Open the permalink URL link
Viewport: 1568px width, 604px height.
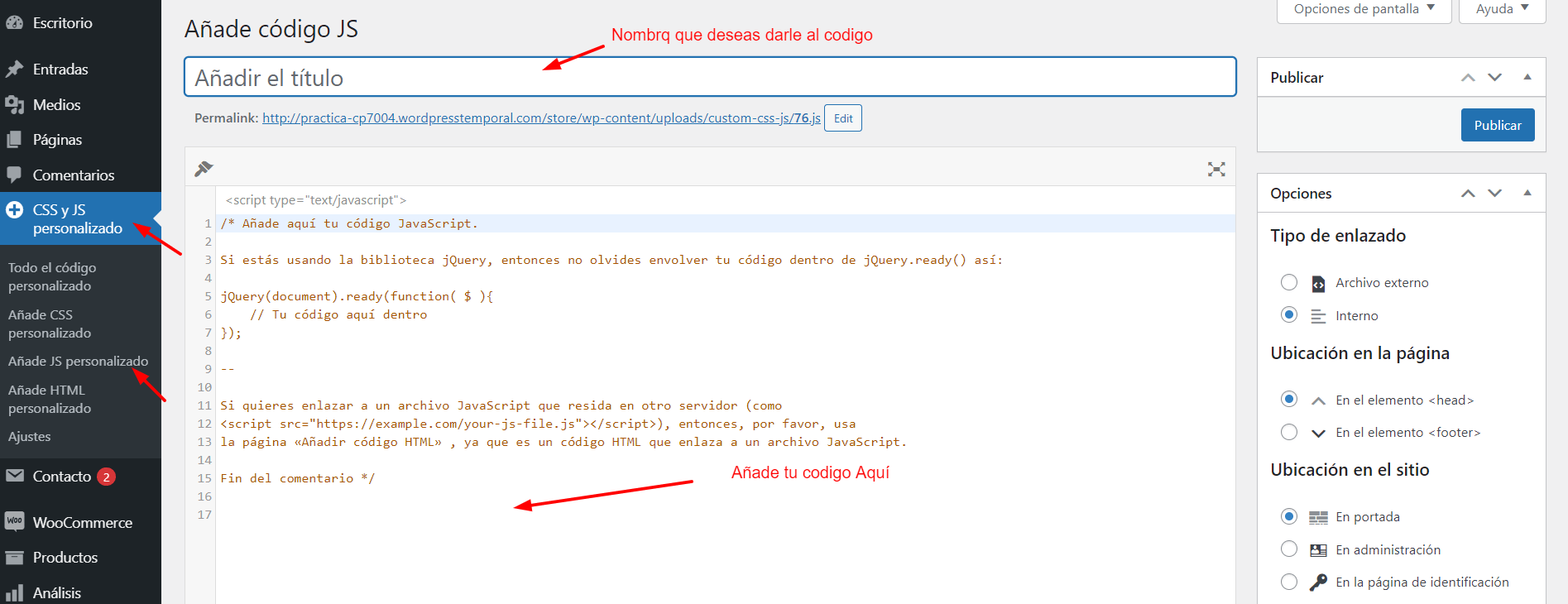[541, 118]
